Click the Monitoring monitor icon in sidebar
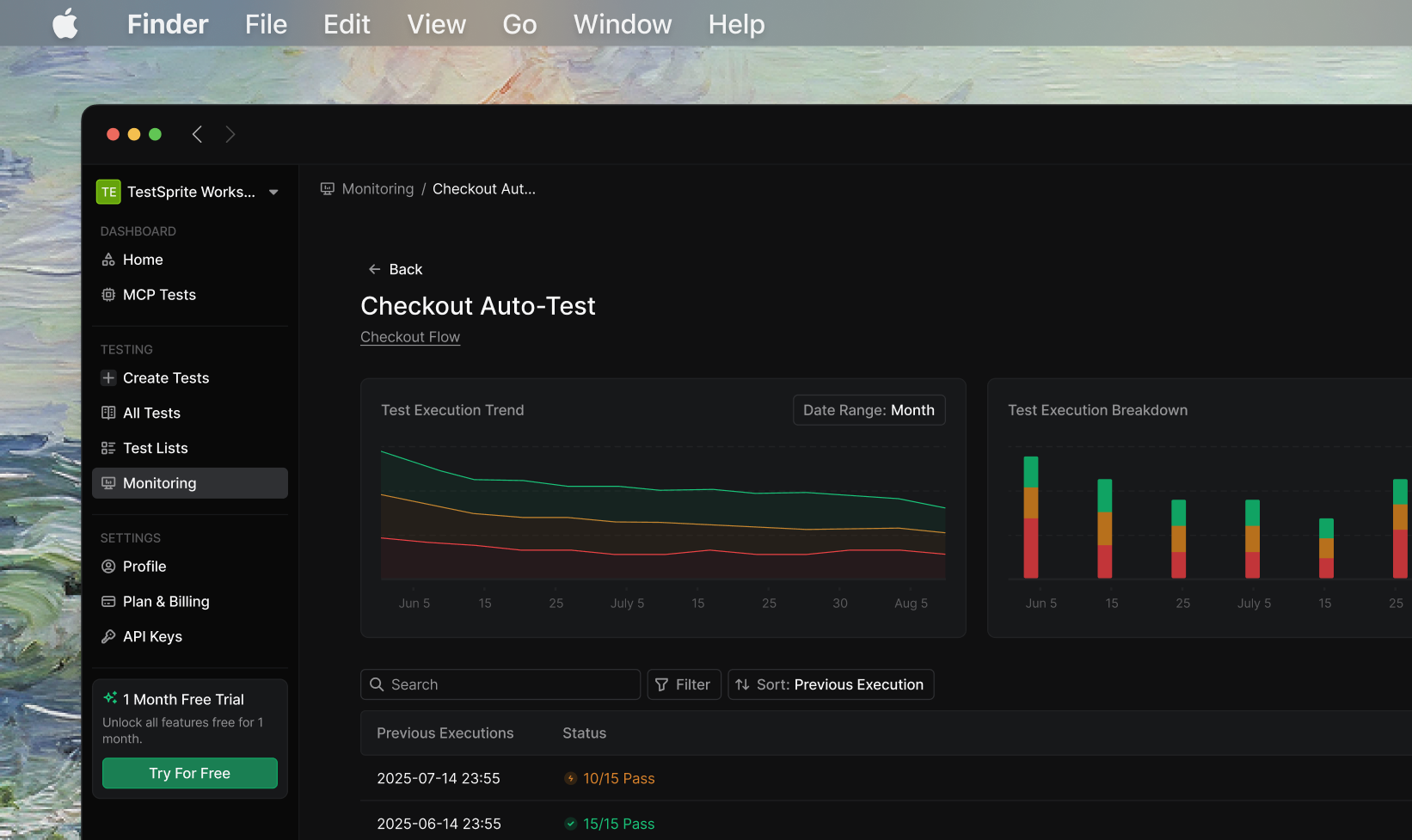This screenshot has width=1412, height=840. point(108,483)
